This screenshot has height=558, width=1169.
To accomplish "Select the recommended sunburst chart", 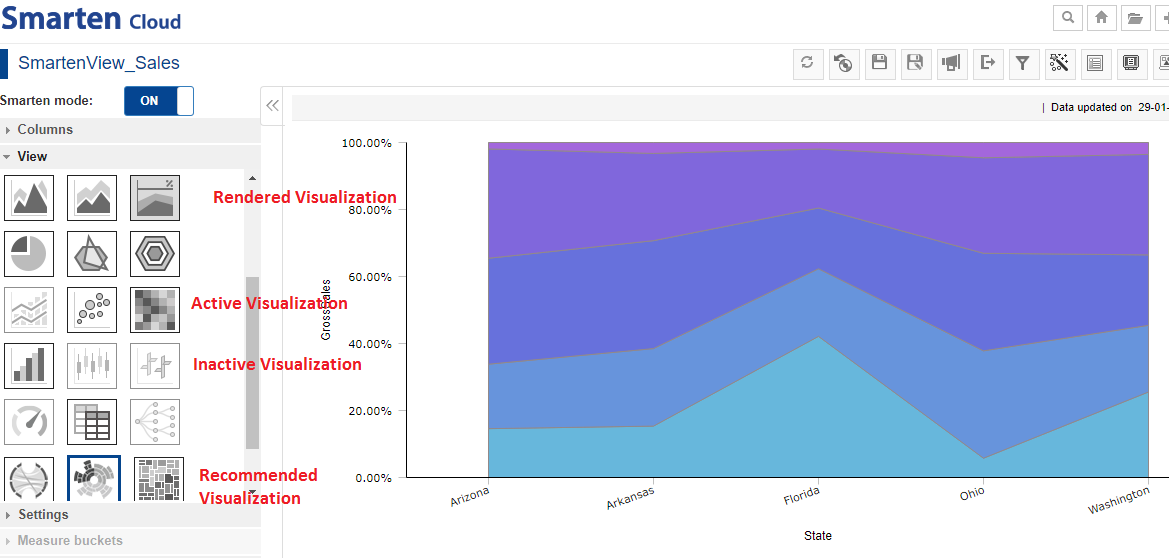I will (x=94, y=479).
